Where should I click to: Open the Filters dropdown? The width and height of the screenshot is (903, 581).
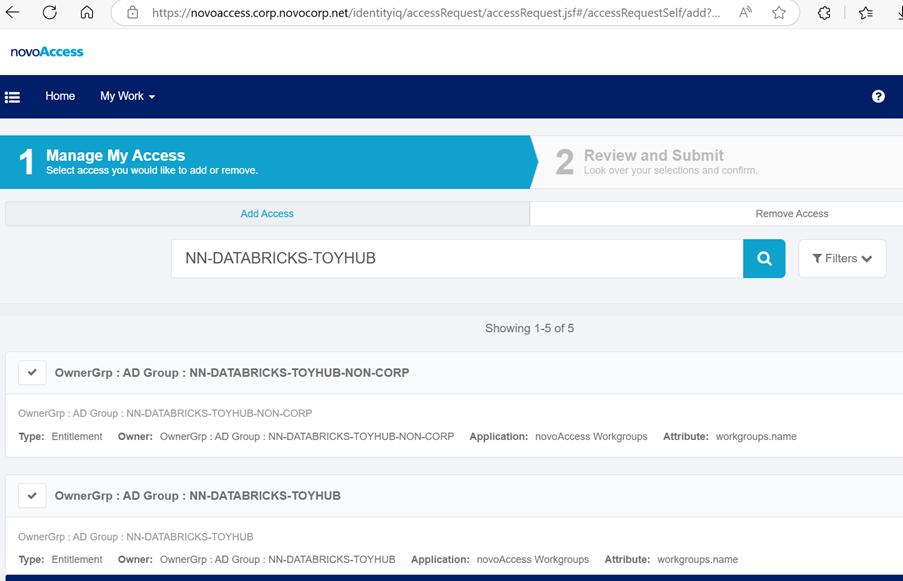(842, 259)
